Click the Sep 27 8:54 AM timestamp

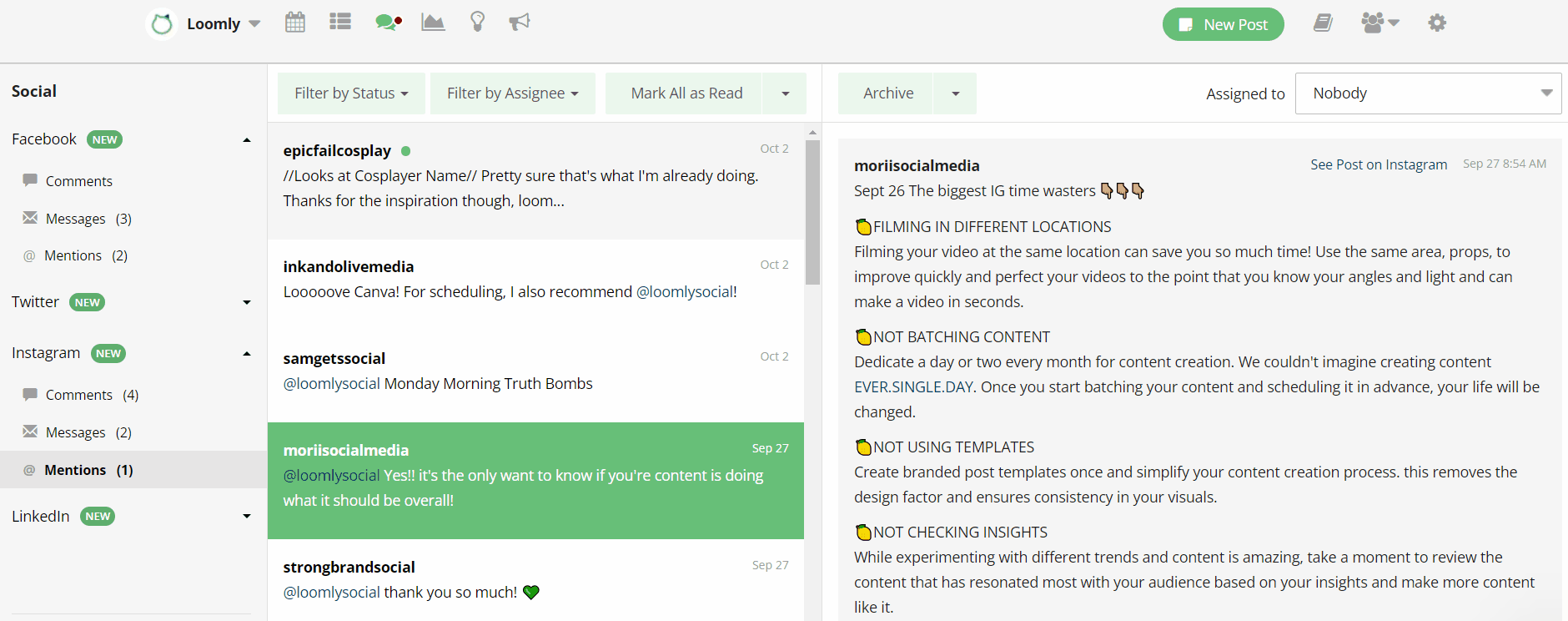pyautogui.click(x=1505, y=164)
